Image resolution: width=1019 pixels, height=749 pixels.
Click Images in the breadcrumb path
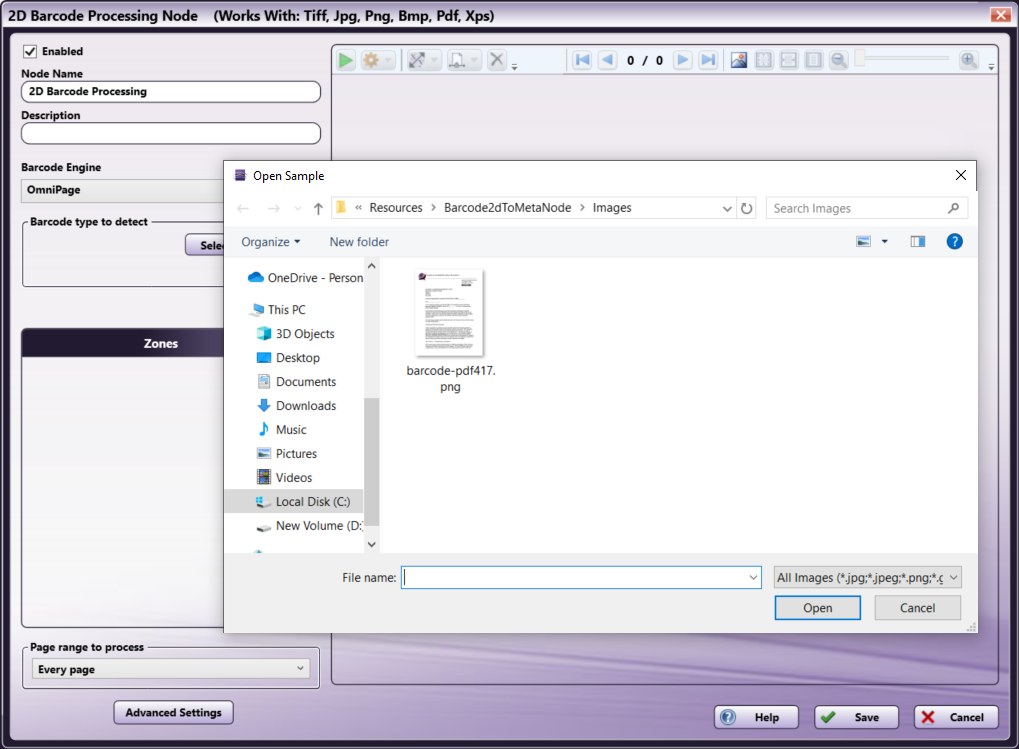tap(612, 208)
